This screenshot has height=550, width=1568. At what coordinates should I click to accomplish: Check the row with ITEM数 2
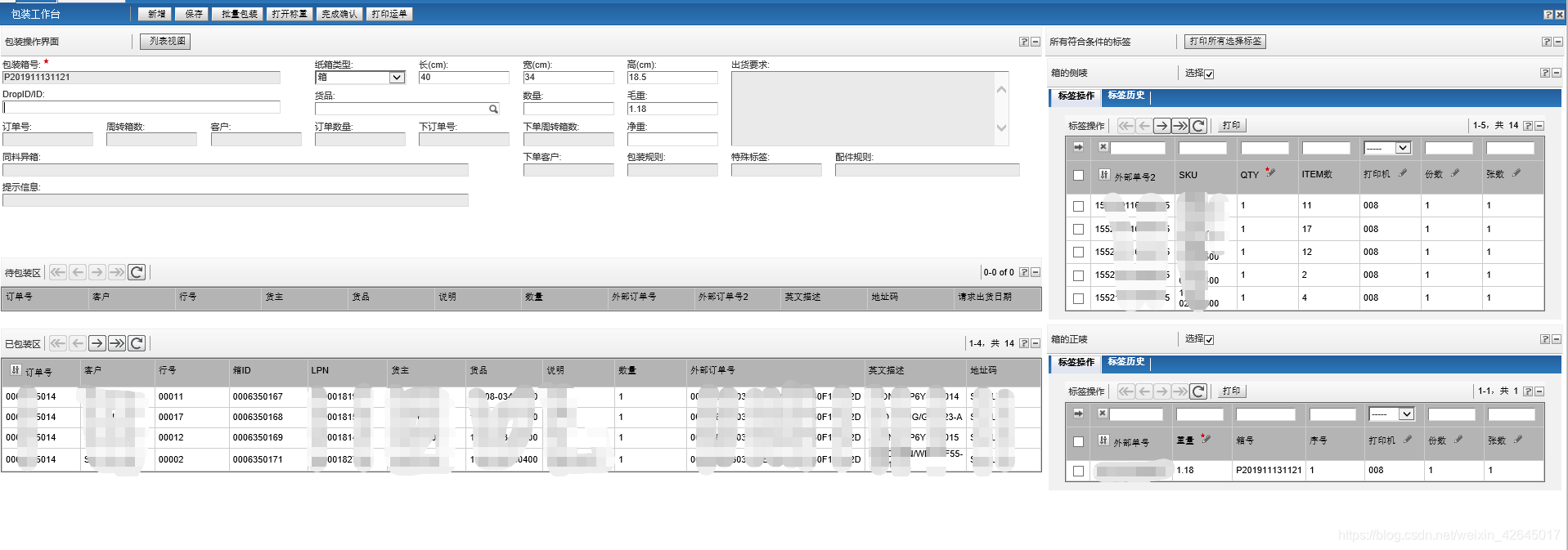1078,275
